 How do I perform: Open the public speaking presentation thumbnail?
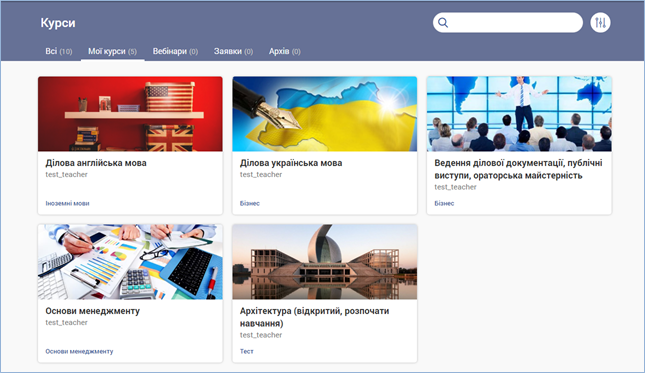519,114
